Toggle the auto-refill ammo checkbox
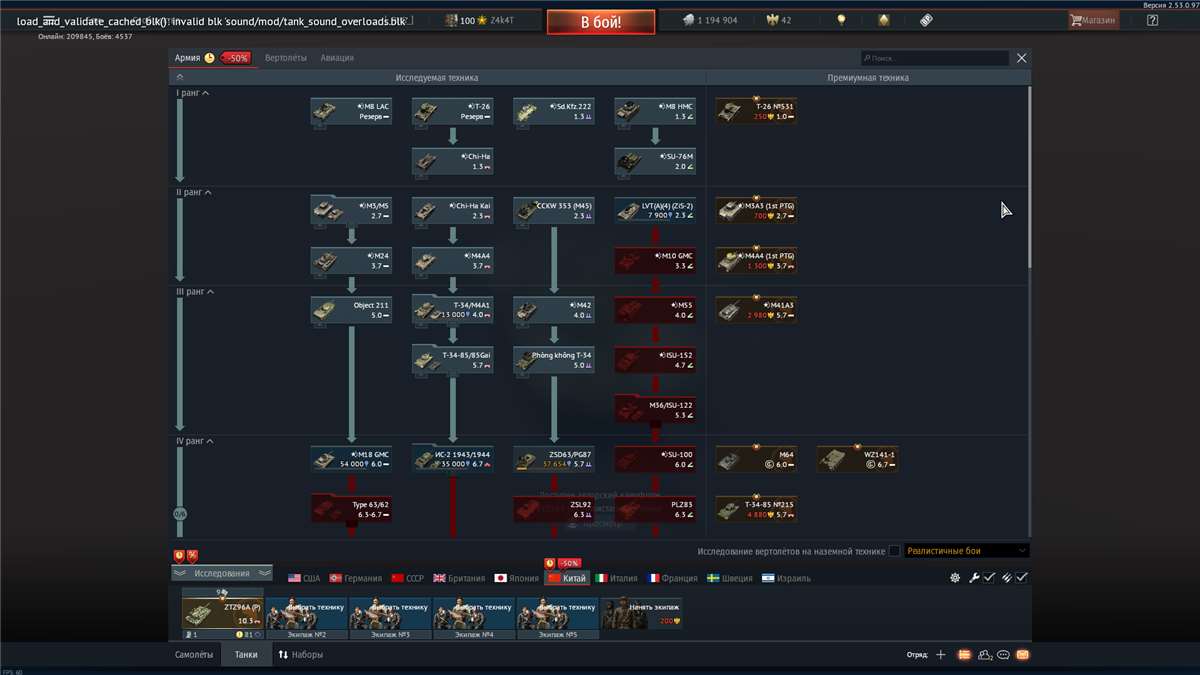1200x675 pixels. (x=1021, y=578)
